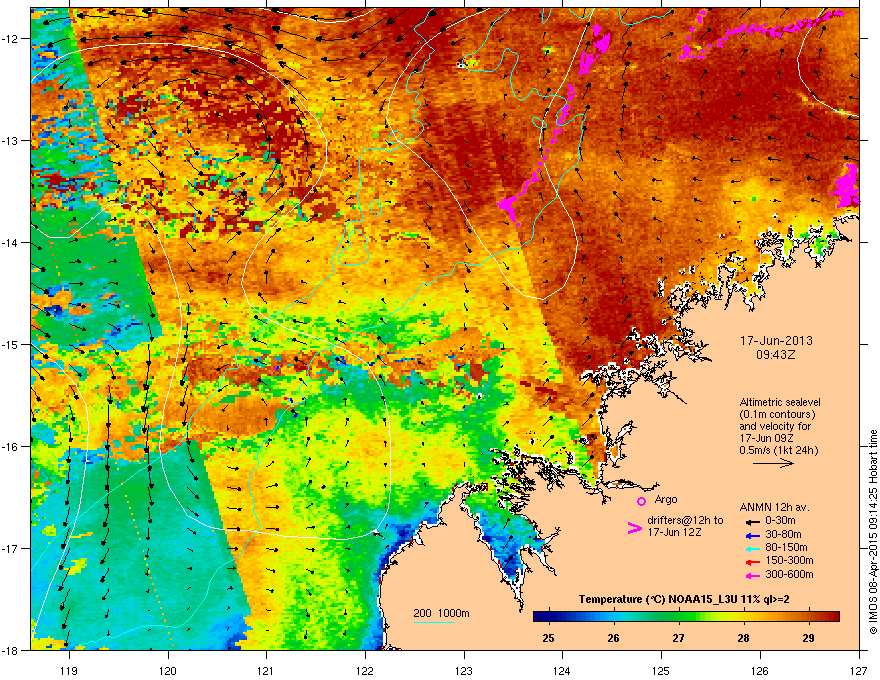Click the 'drifters@12h to' legend label

point(685,520)
